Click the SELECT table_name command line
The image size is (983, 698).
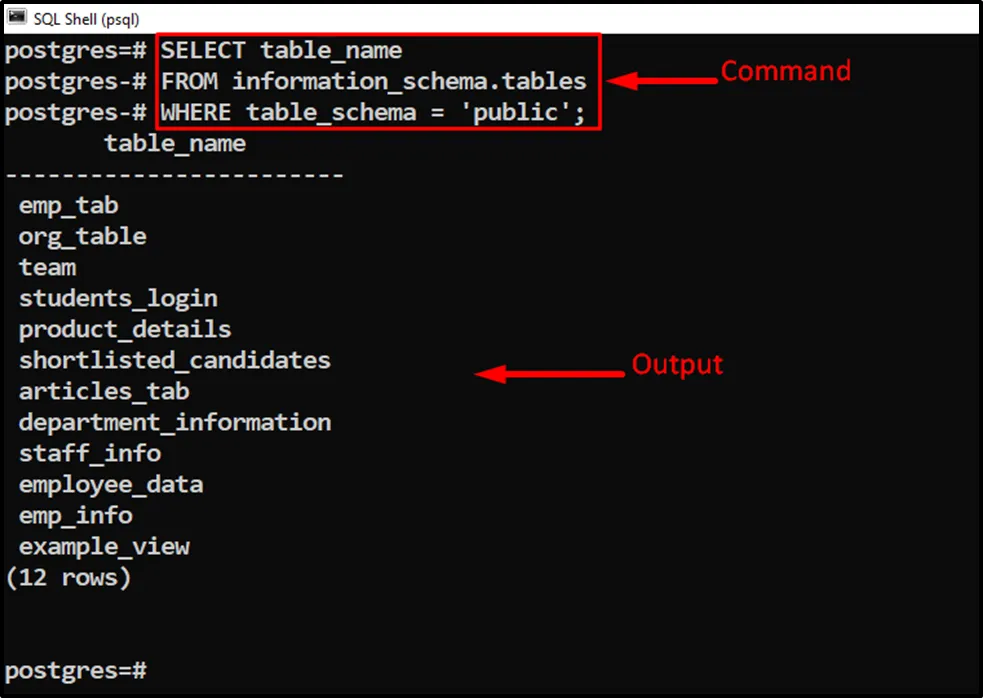tap(281, 50)
